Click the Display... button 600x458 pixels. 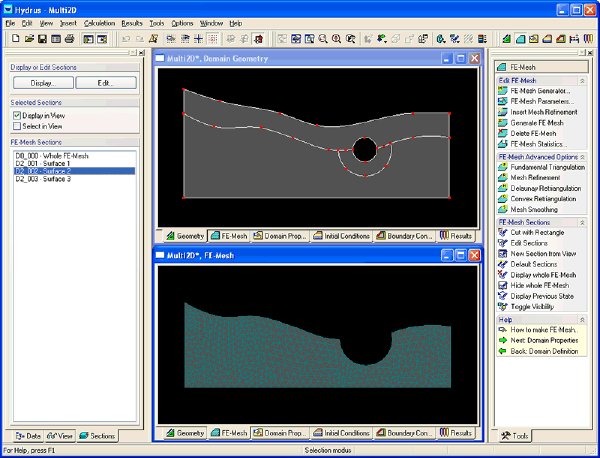[43, 83]
